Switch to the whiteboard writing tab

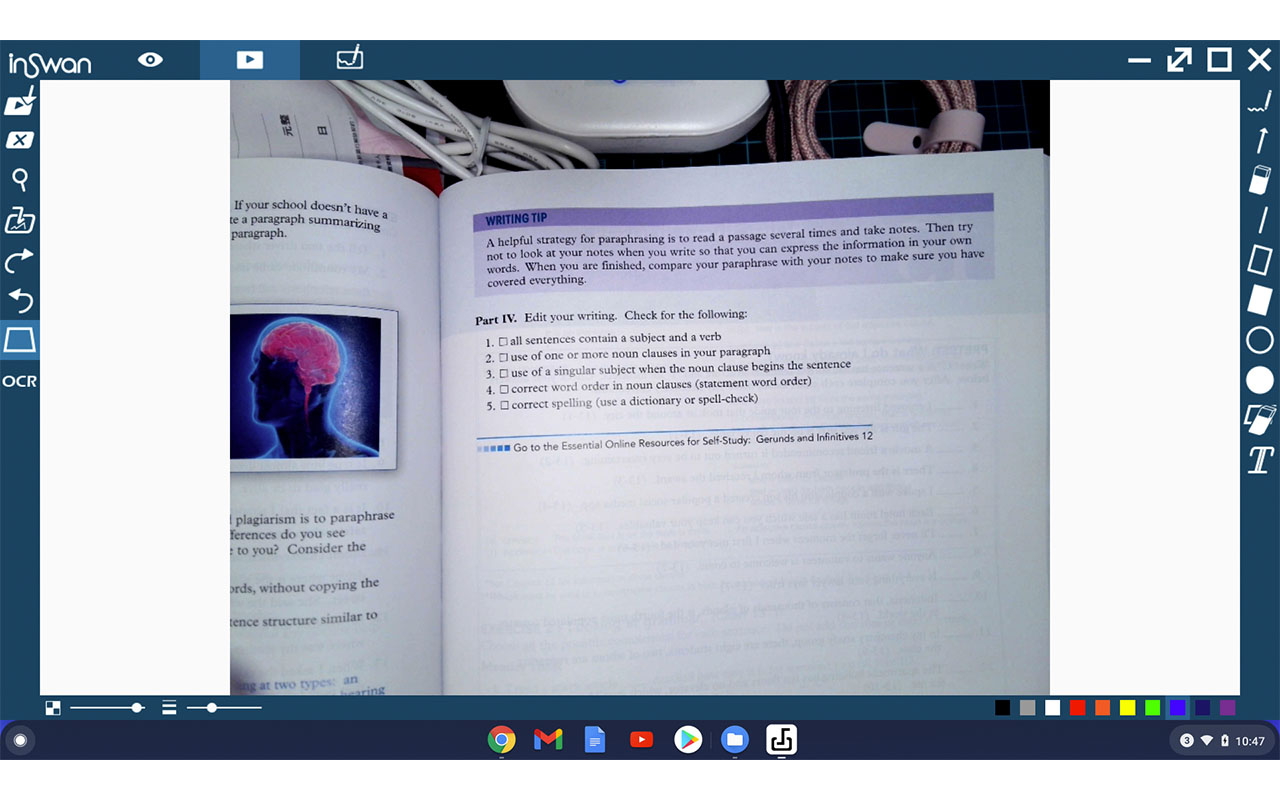[x=349, y=59]
